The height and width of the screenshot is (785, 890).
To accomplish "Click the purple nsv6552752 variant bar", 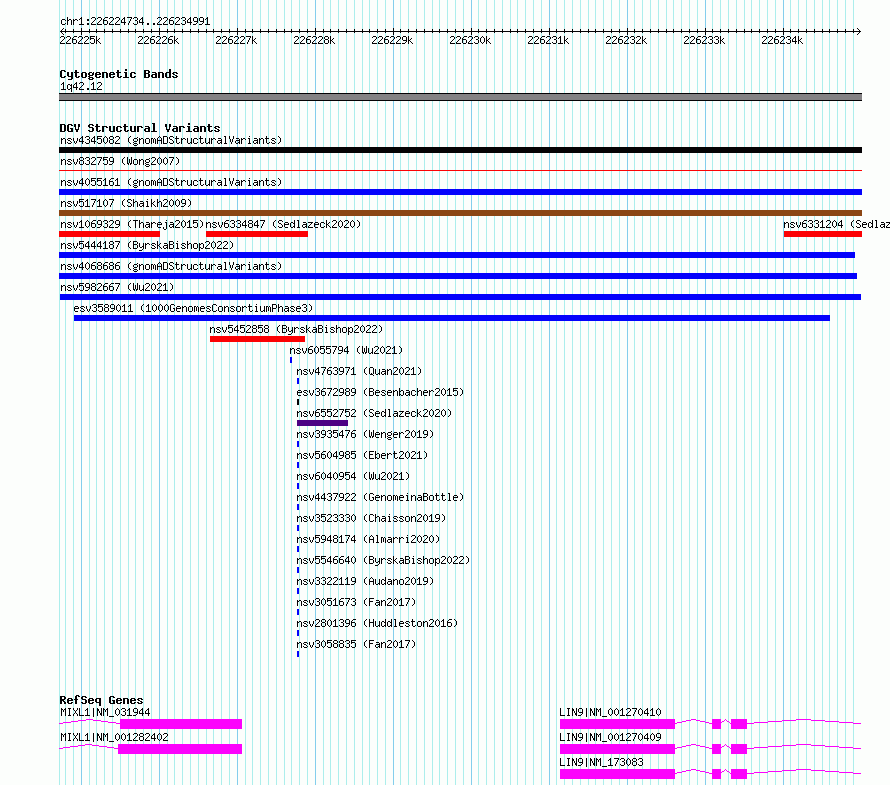I will coord(322,423).
